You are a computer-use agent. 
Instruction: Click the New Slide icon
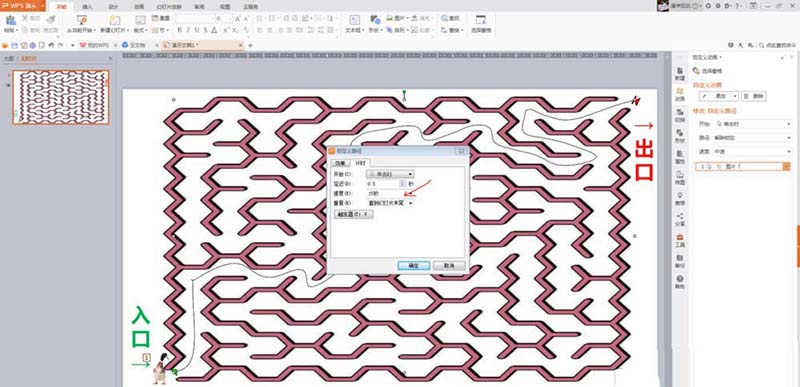(x=115, y=20)
